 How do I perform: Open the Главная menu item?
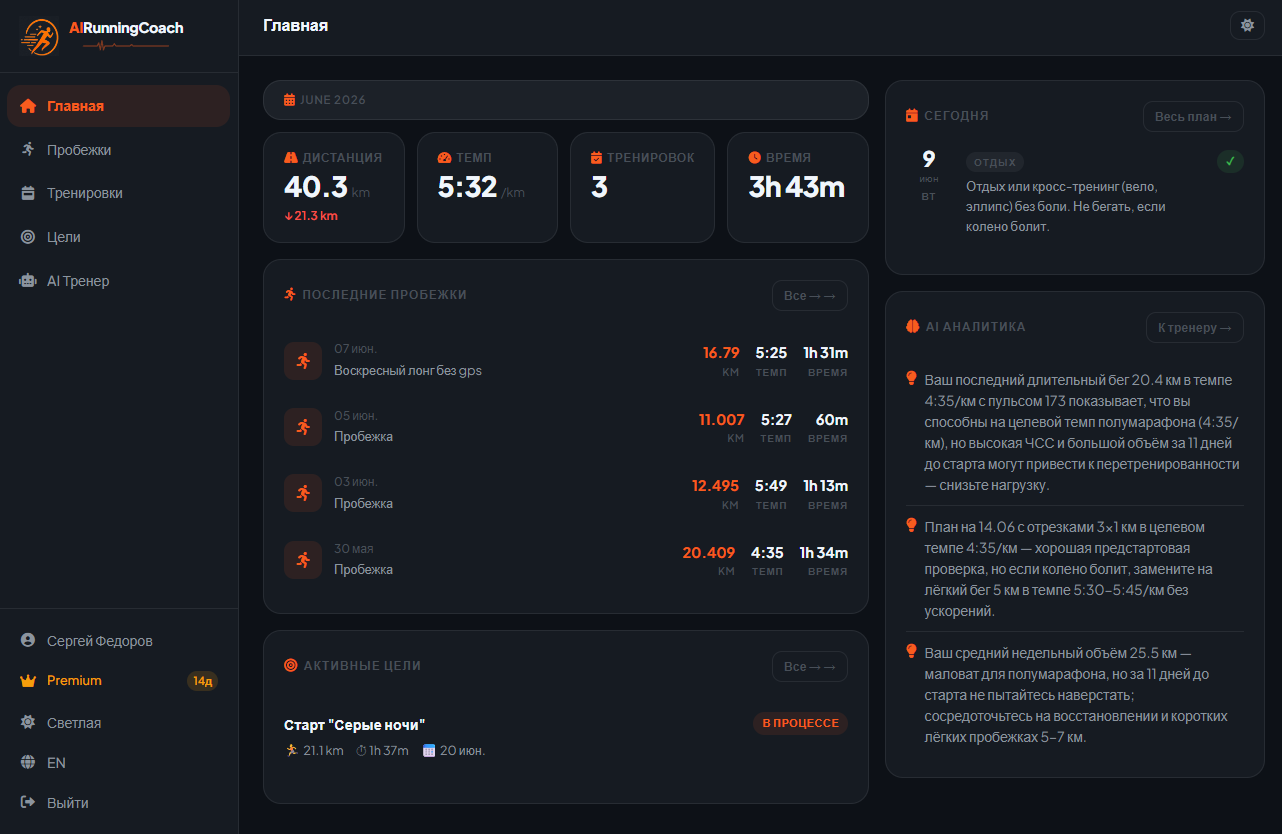(118, 106)
